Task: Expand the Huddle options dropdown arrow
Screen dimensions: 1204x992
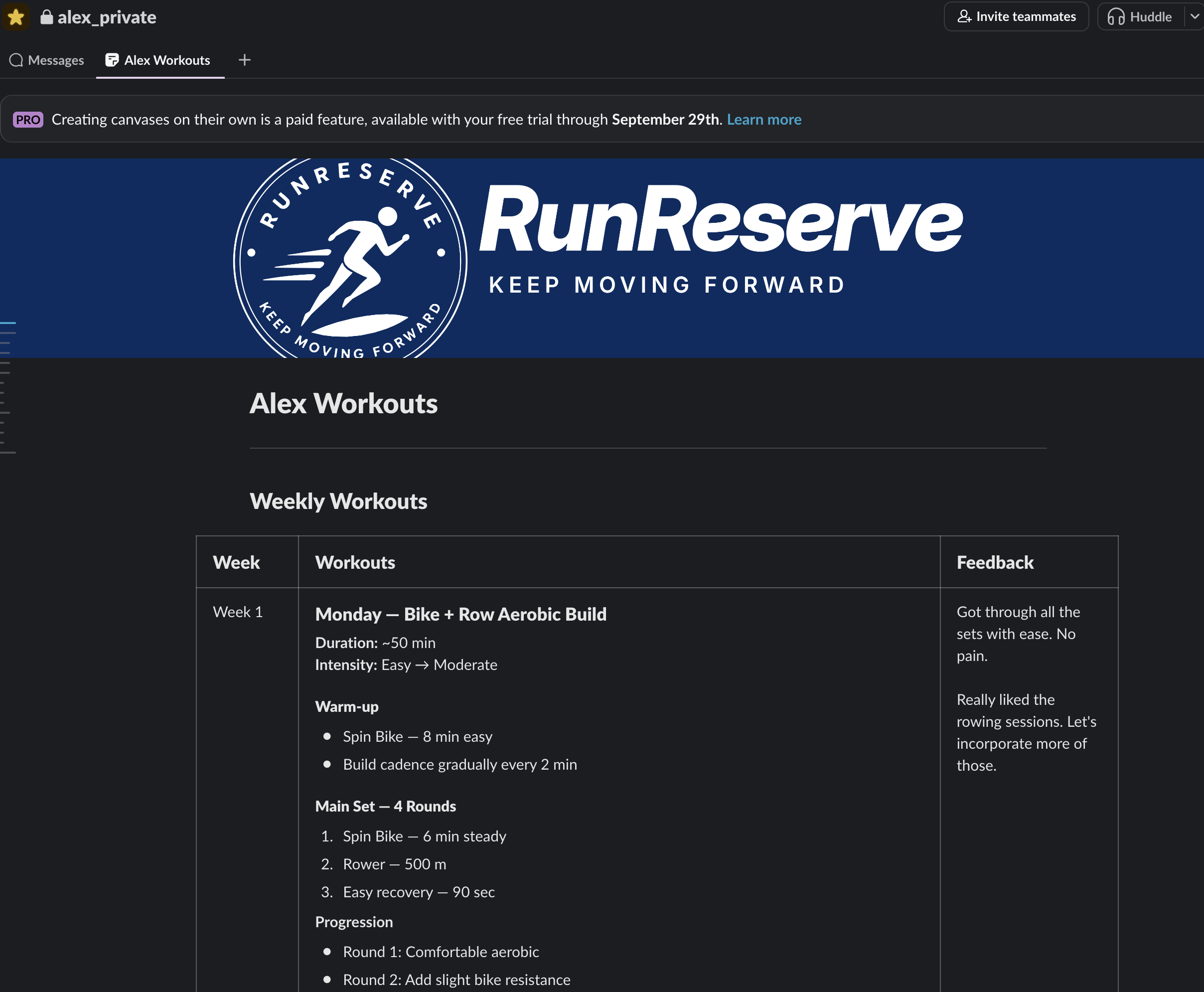Action: (1195, 16)
